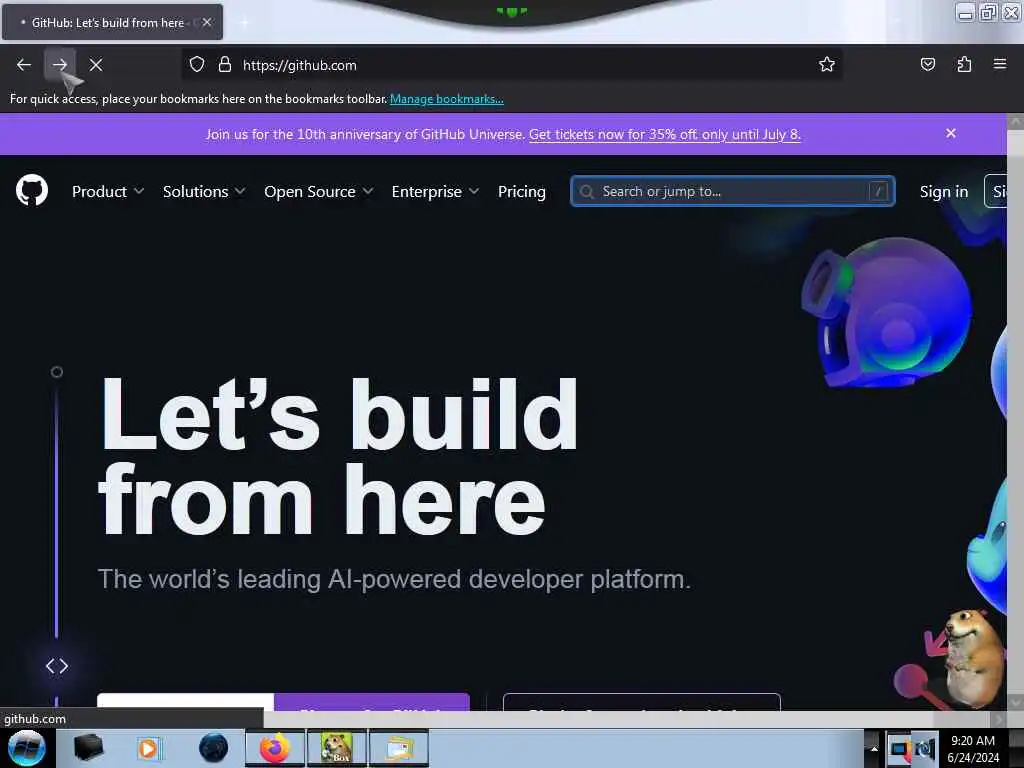The image size is (1024, 768).
Task: Open a new tab with plus button
Action: click(x=244, y=22)
